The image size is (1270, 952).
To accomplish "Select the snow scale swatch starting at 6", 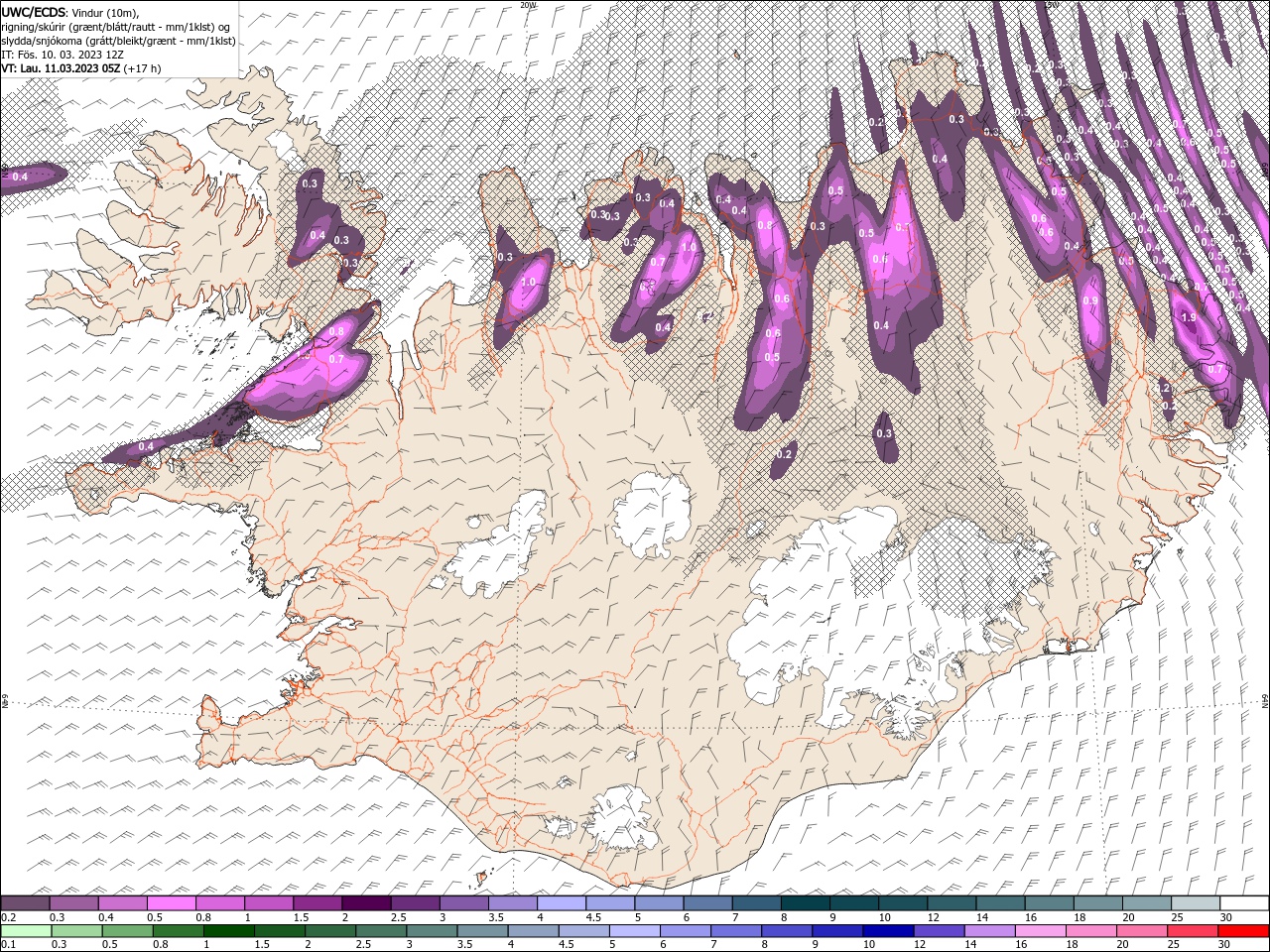I will click(707, 903).
